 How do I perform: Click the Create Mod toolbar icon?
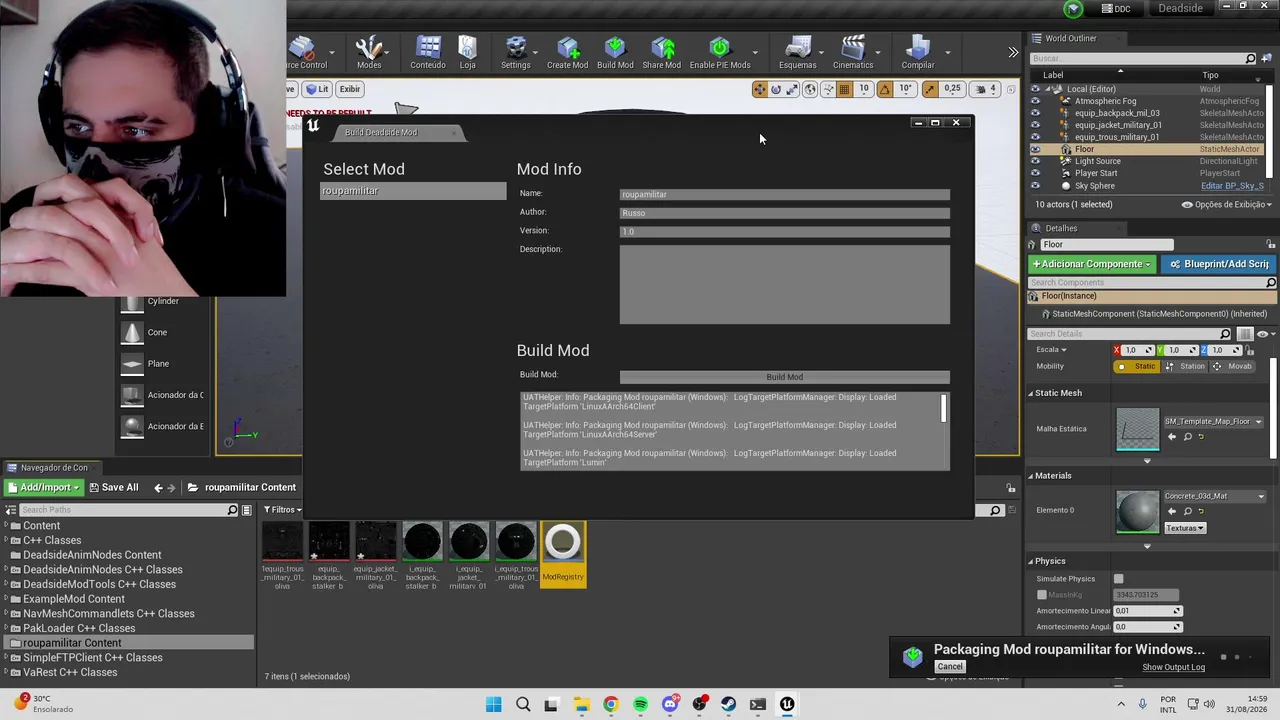coord(567,53)
